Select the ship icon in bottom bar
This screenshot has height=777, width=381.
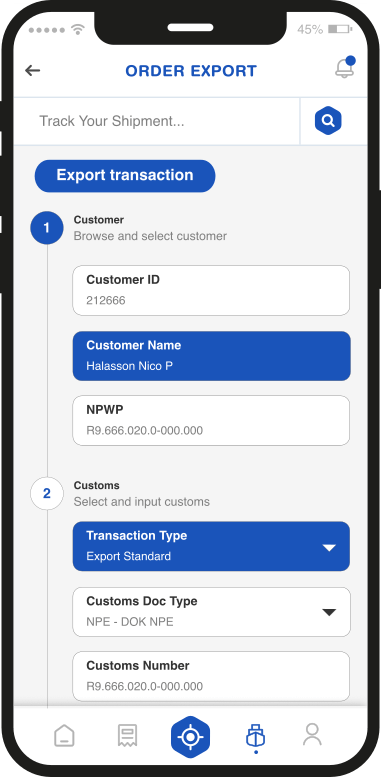point(256,736)
